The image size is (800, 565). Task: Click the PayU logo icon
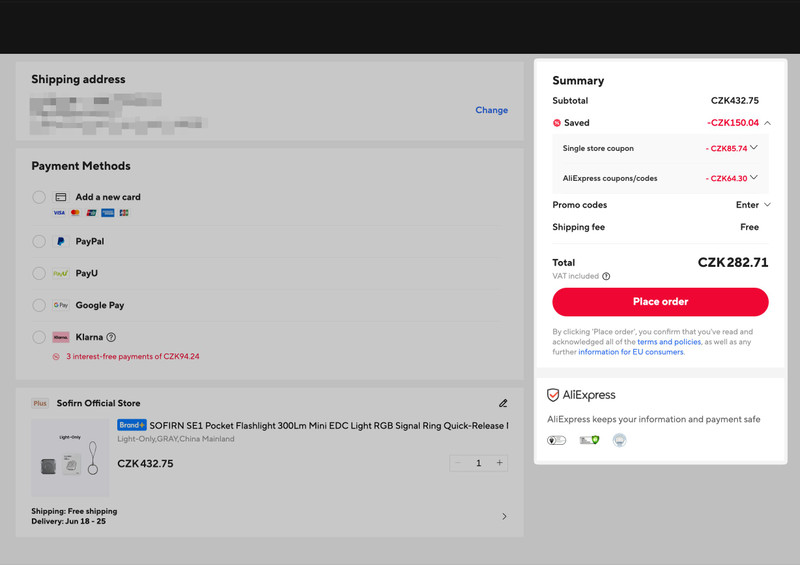[61, 274]
